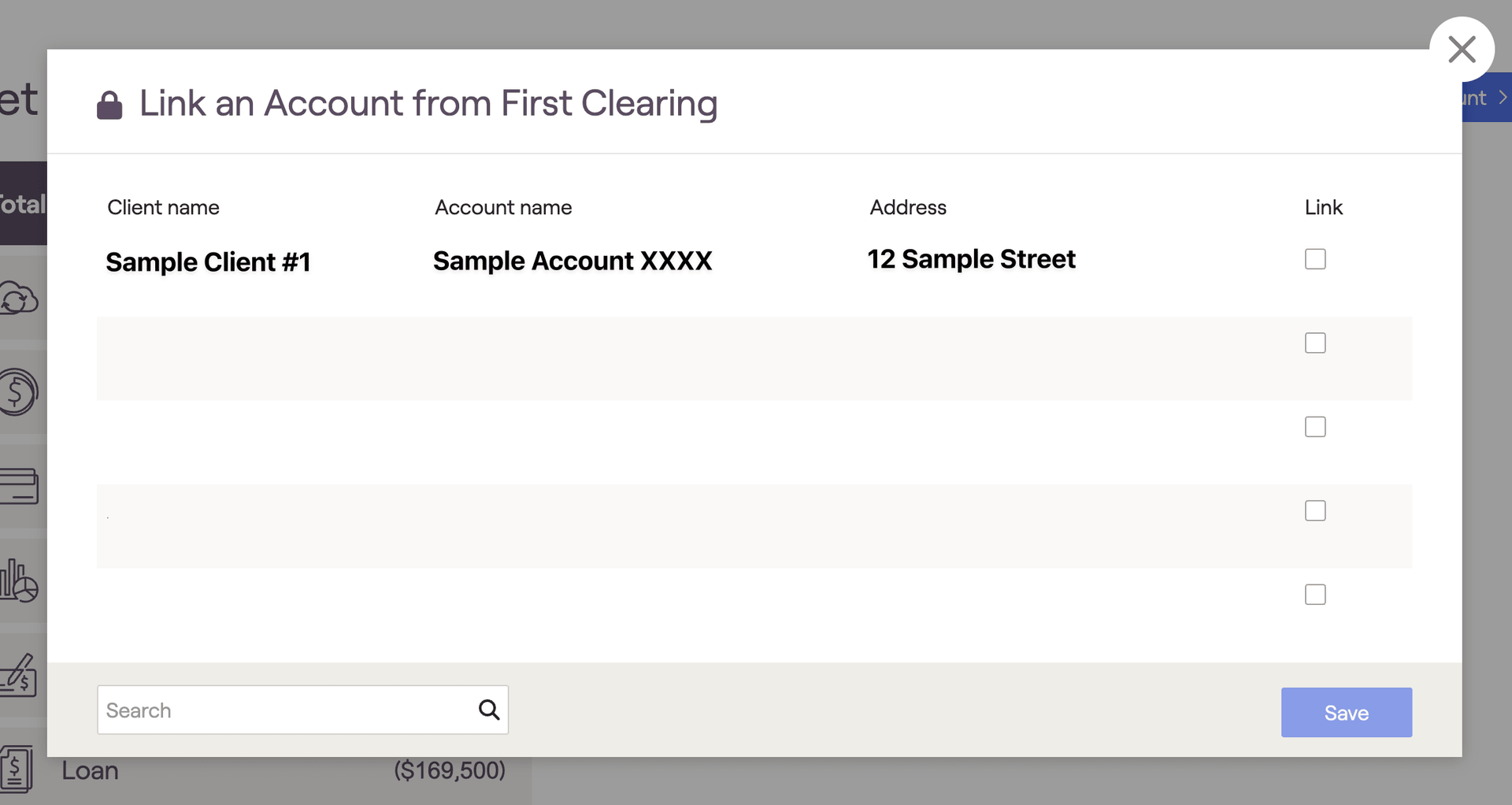Click the magnifier icon in search box
Image resolution: width=1512 pixels, height=805 pixels.
(489, 710)
